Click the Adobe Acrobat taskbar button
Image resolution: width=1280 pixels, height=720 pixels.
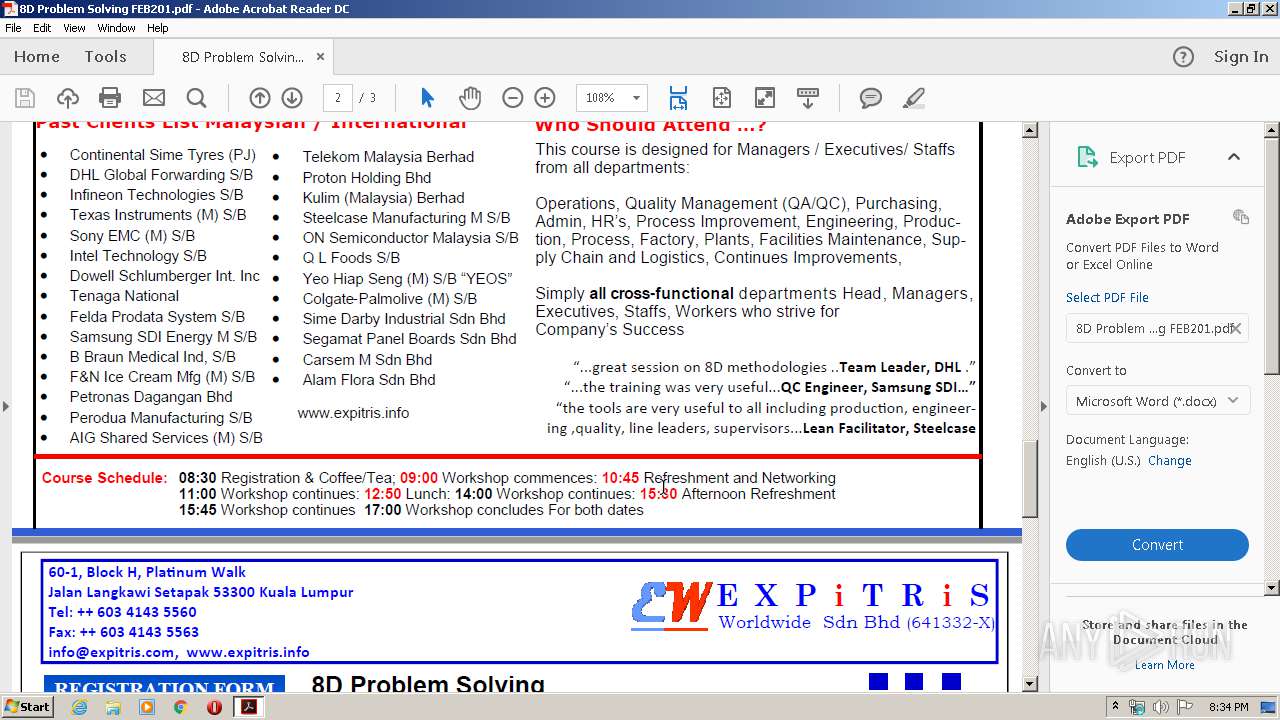point(247,707)
